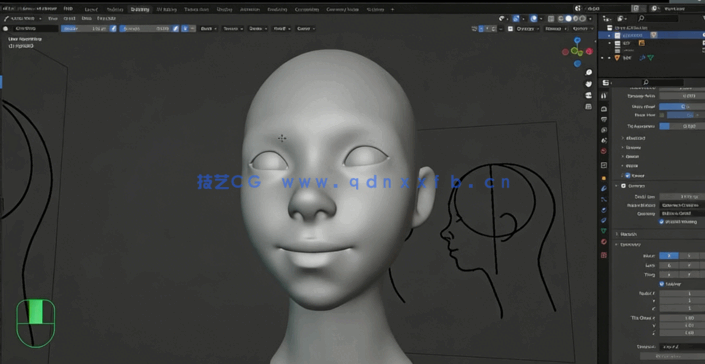This screenshot has width=705, height=364.
Task: Switch to the Shading workspace tab
Action: click(224, 9)
